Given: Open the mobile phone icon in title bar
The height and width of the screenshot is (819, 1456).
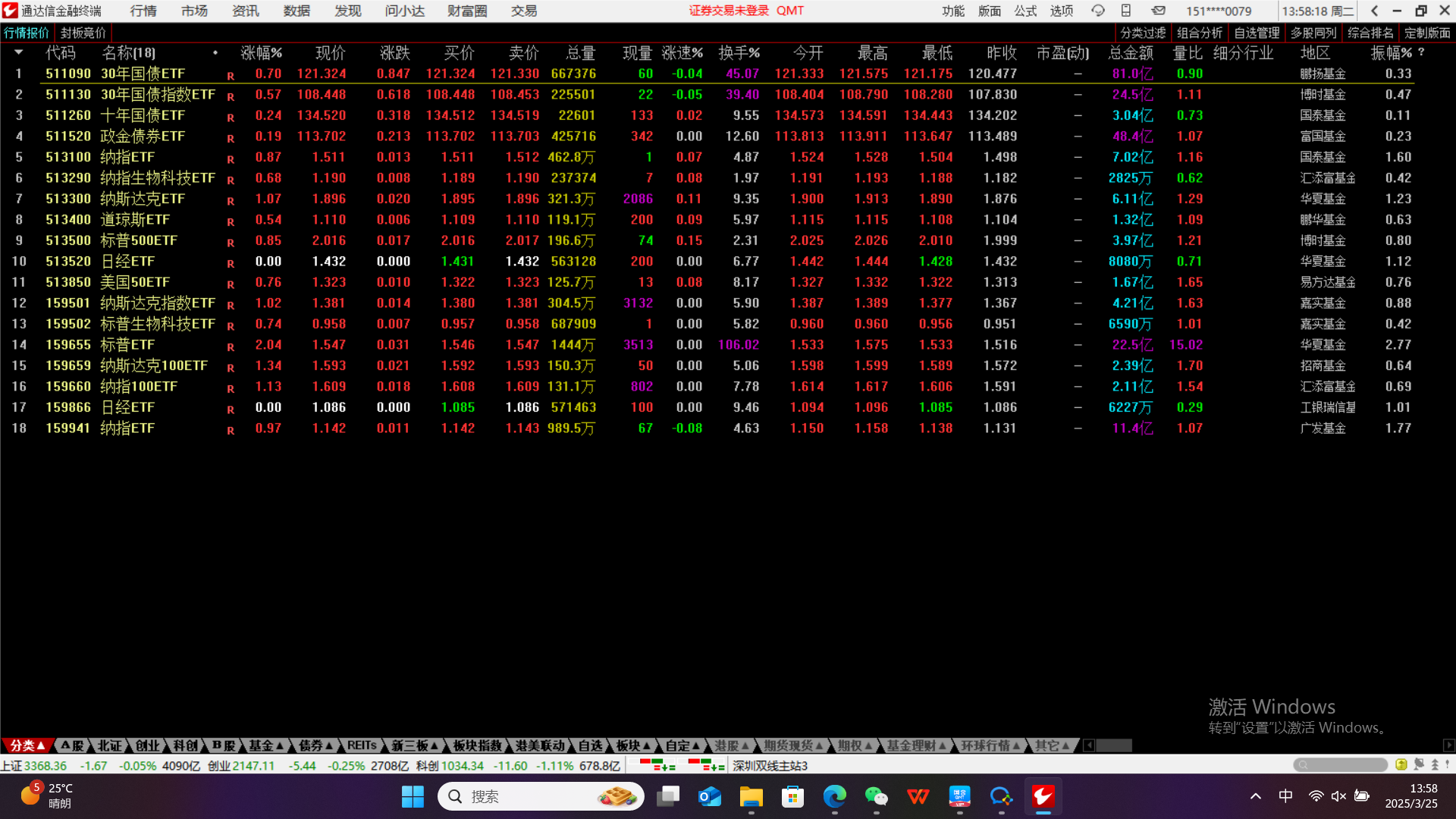Looking at the screenshot, I should 1126,11.
